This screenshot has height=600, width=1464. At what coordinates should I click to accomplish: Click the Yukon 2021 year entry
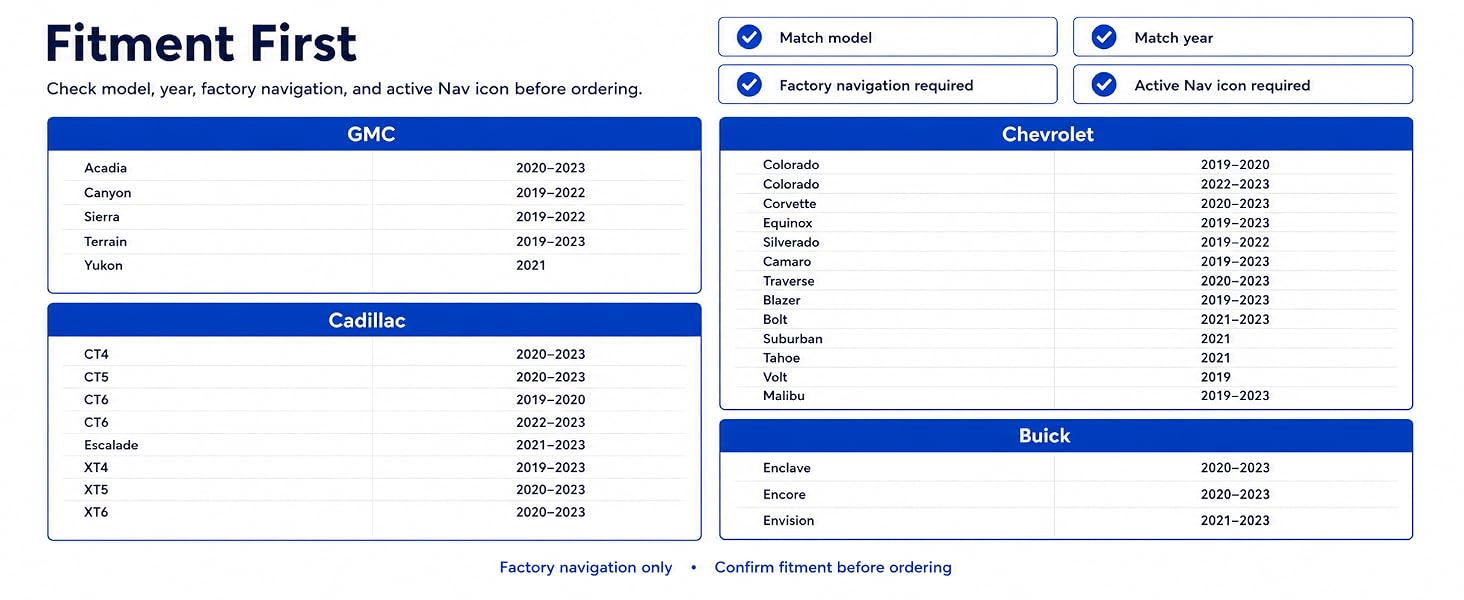click(531, 265)
